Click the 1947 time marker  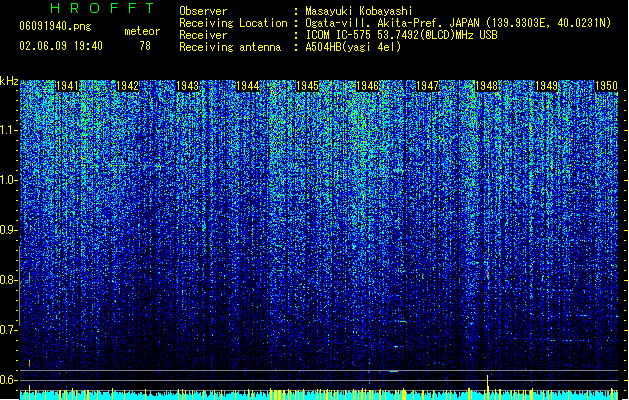(x=427, y=86)
